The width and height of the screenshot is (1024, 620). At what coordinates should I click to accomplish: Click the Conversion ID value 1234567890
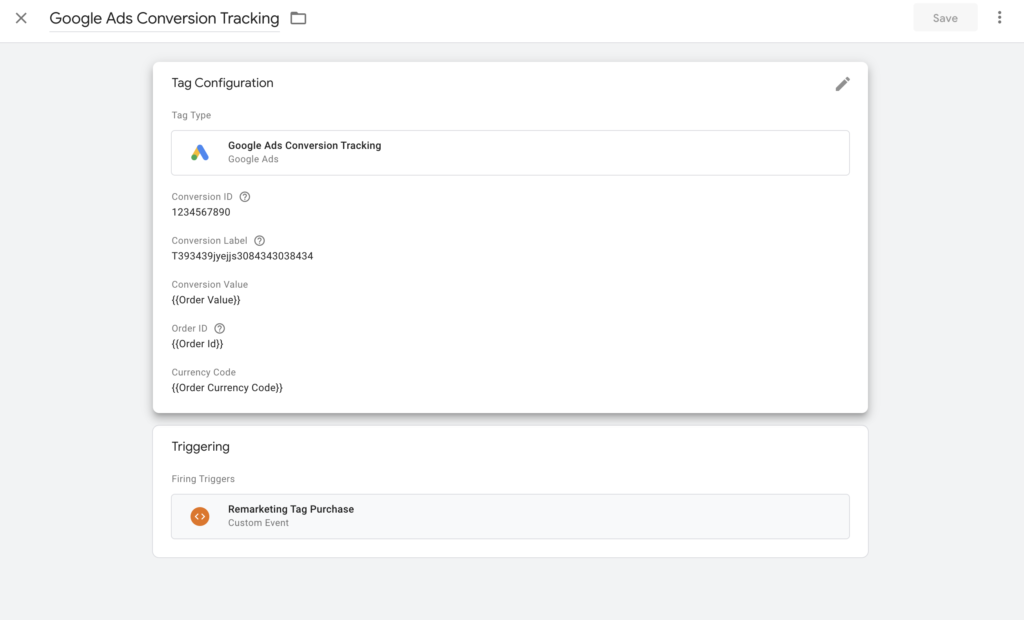click(x=199, y=211)
